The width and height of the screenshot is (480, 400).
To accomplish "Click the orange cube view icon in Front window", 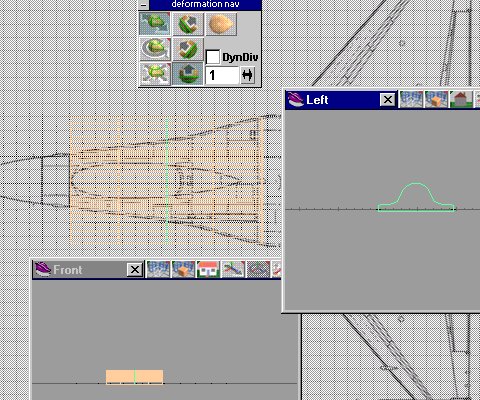I will [183, 269].
